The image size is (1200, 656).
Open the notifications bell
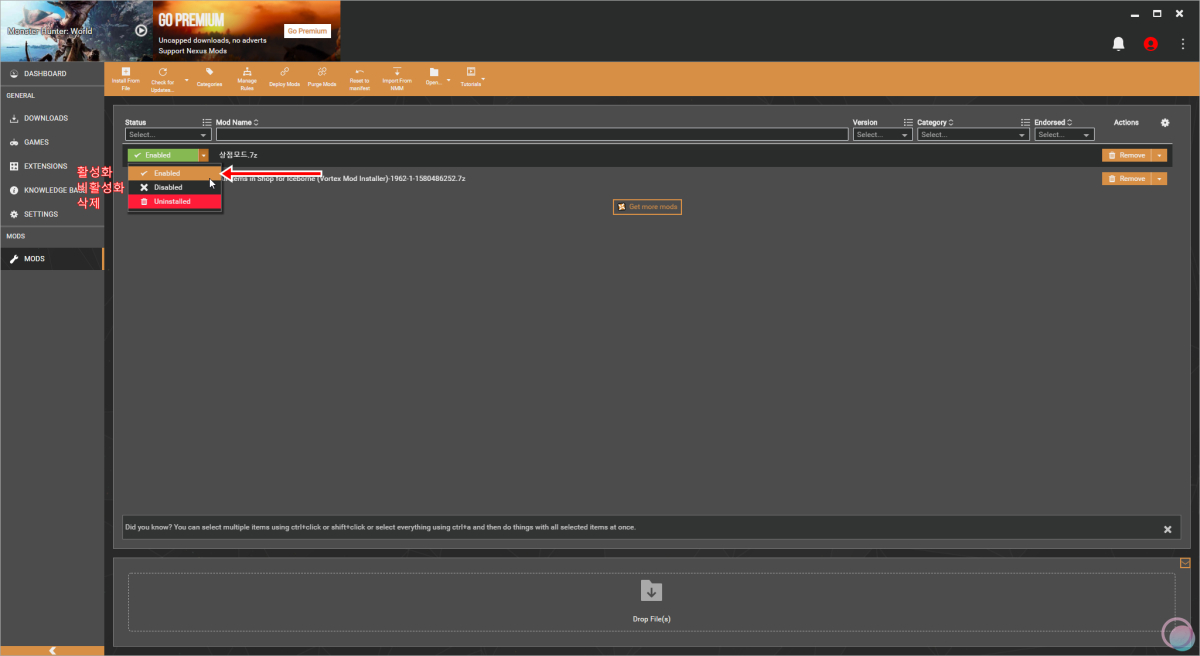click(x=1119, y=44)
